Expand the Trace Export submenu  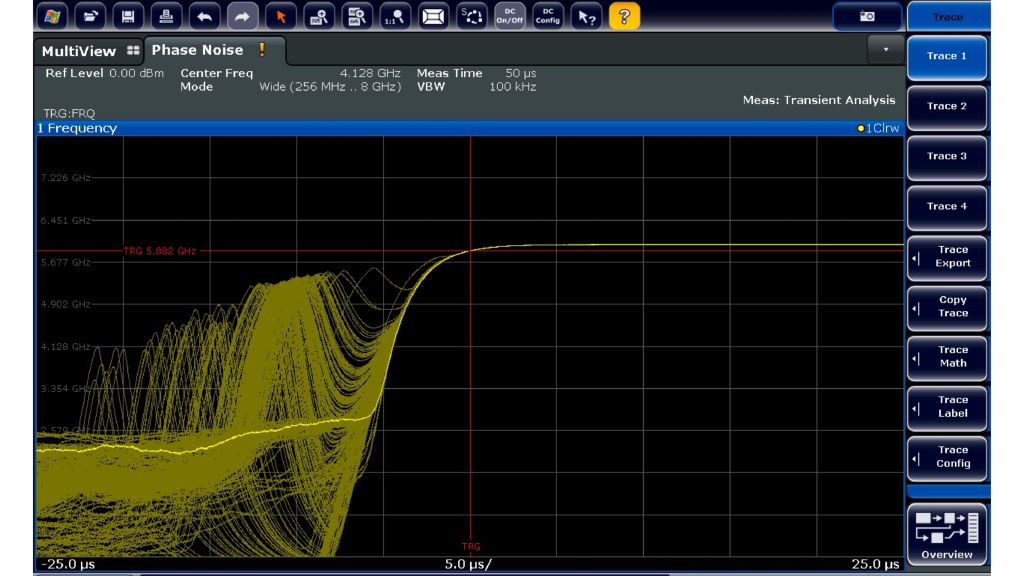[946, 257]
